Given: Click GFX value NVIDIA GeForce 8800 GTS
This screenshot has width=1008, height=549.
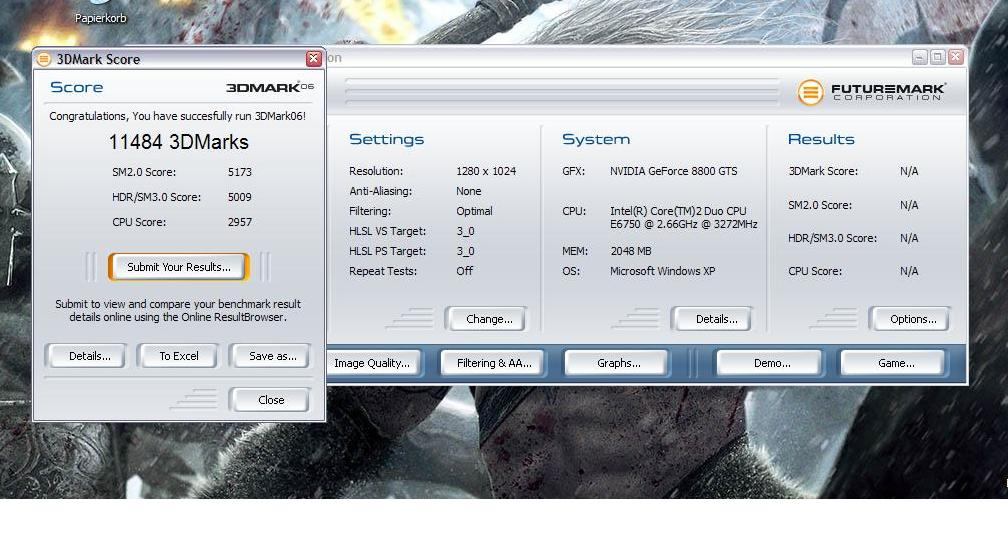Looking at the screenshot, I should [x=674, y=172].
